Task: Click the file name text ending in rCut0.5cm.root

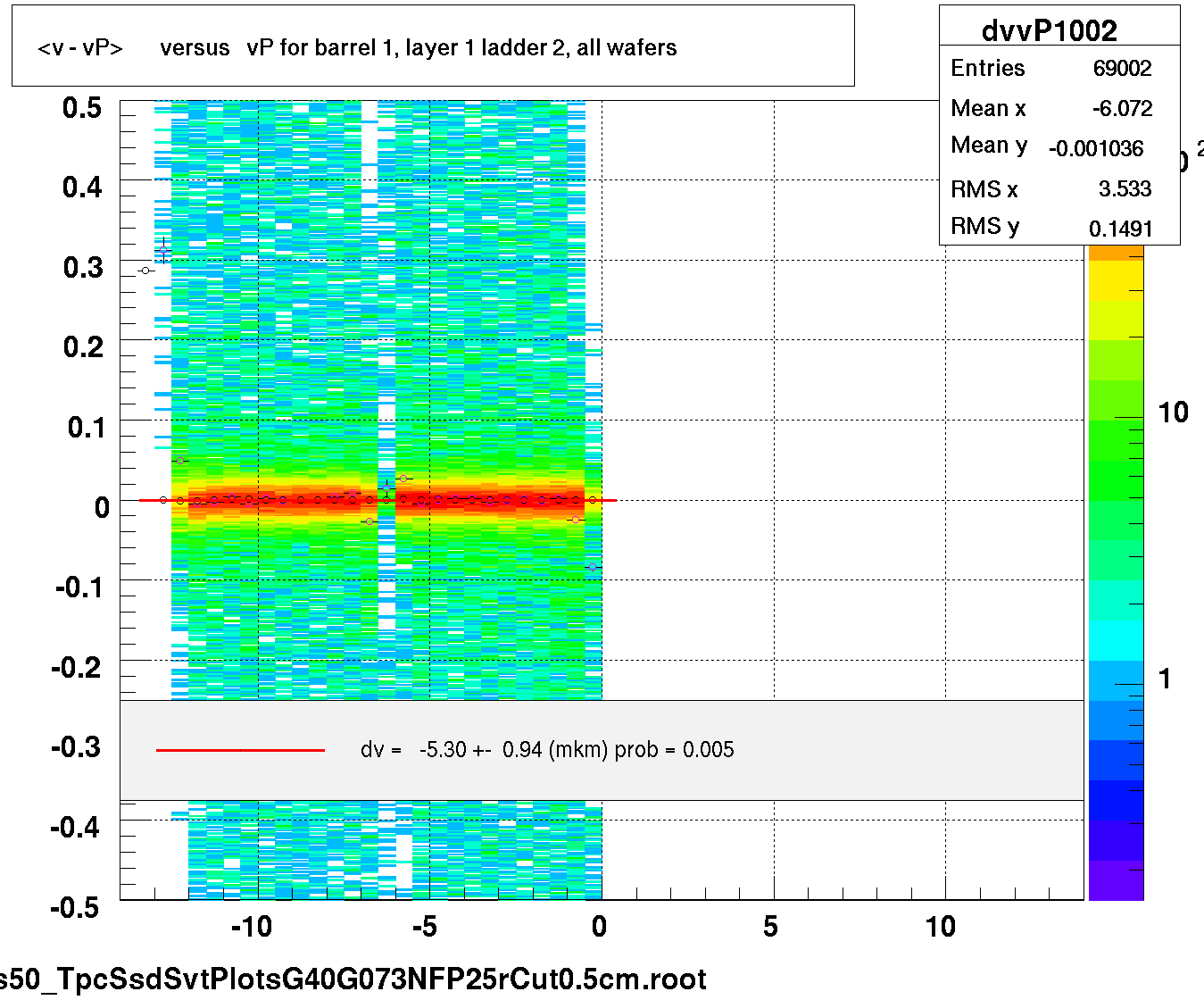Action: coord(353,979)
